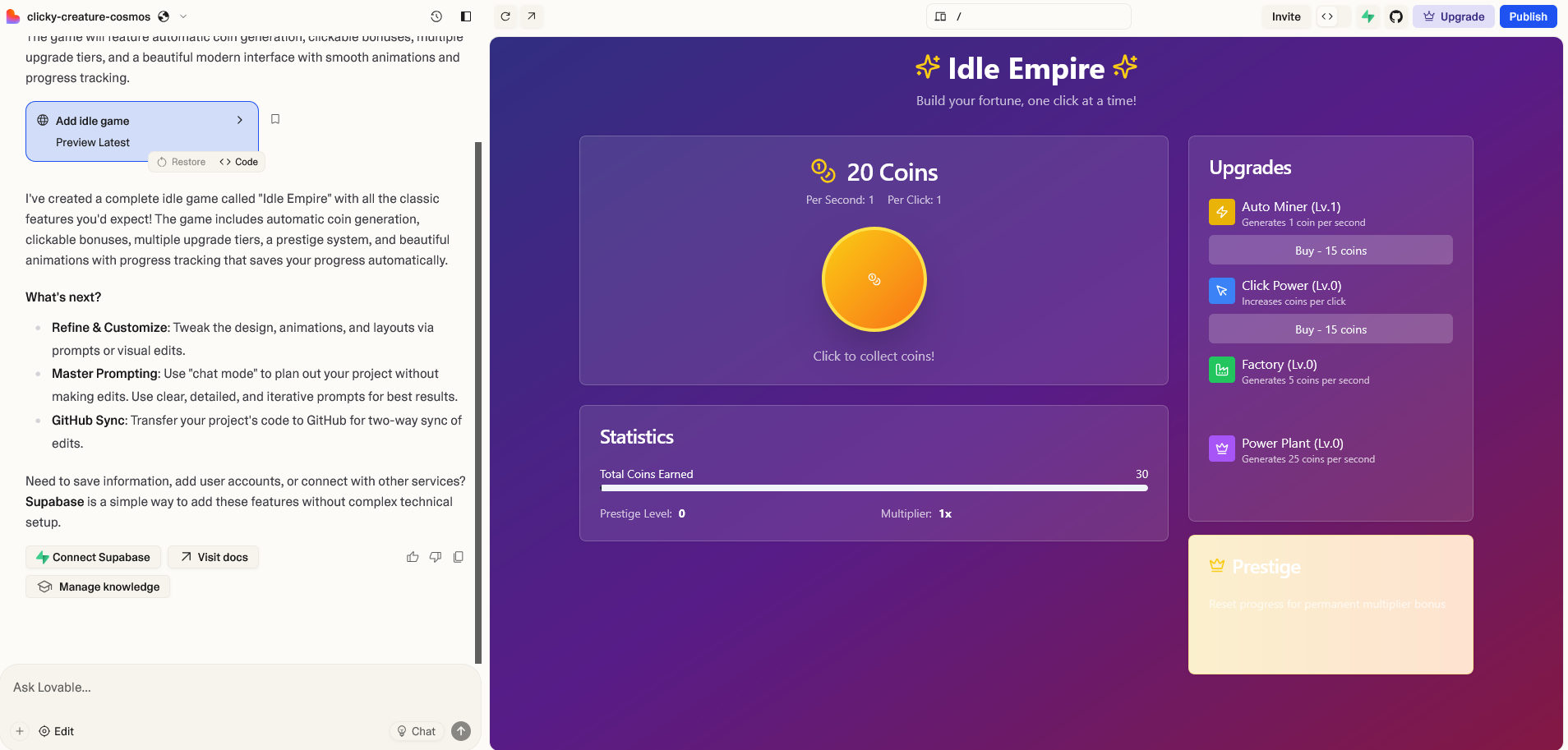Click Connect Supabase button
This screenshot has width=1568, height=750.
(x=93, y=557)
